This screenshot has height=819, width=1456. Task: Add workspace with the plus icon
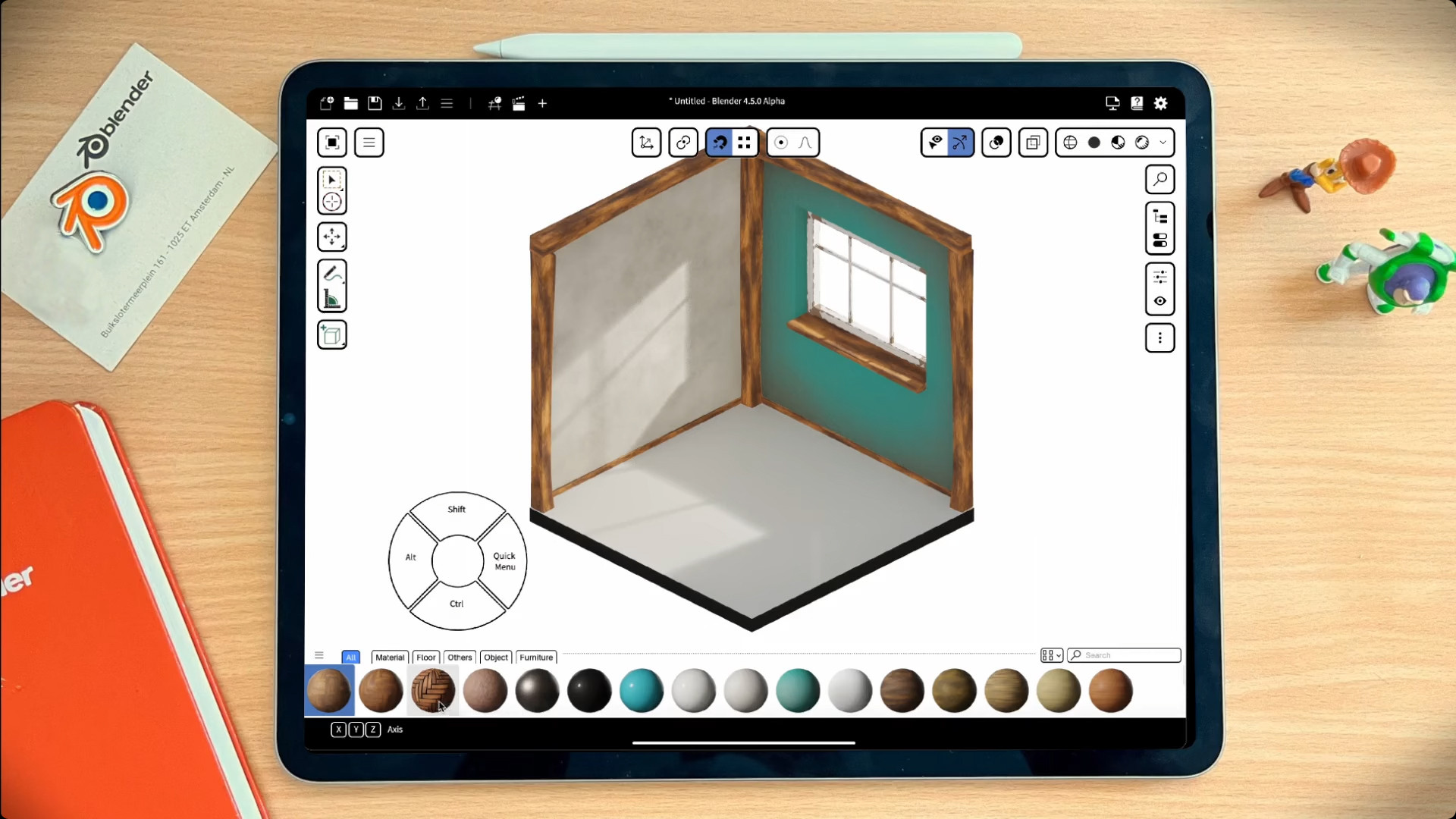pyautogui.click(x=542, y=103)
